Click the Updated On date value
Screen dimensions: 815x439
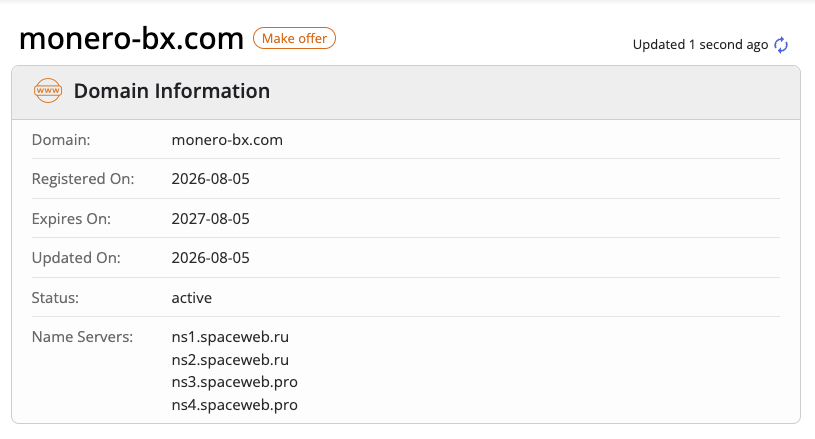click(x=211, y=258)
